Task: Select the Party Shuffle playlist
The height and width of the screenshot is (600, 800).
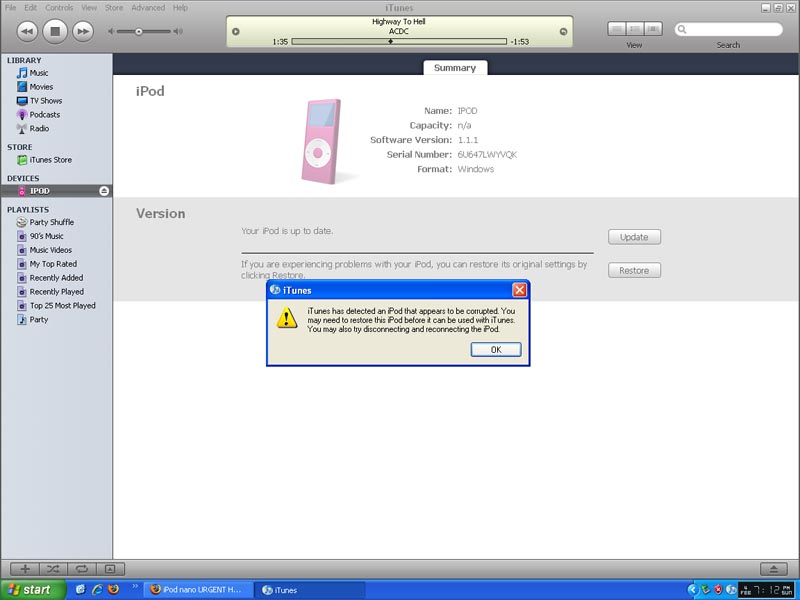Action: click(x=52, y=222)
